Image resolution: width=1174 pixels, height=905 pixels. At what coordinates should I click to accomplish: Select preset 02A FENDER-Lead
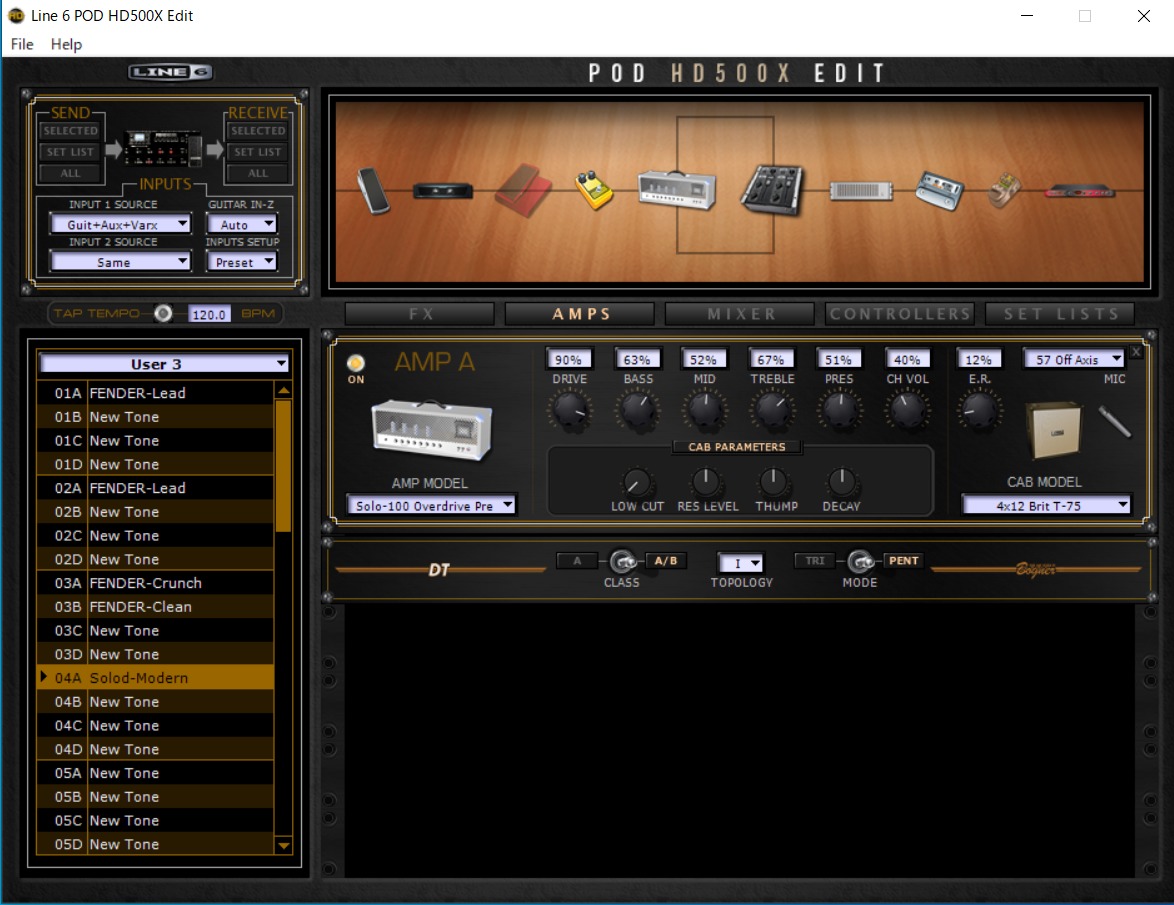pyautogui.click(x=155, y=488)
